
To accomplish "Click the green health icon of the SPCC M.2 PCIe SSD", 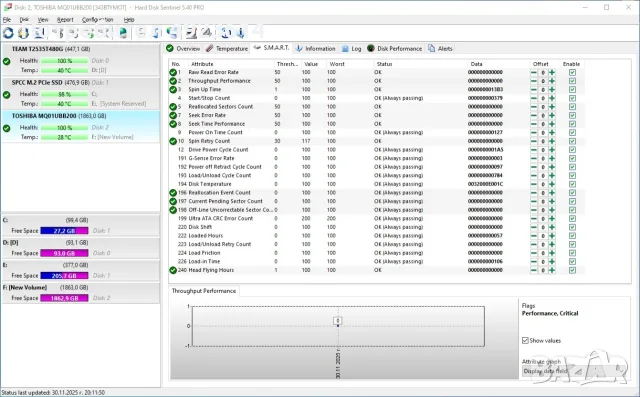I will 7,95.
